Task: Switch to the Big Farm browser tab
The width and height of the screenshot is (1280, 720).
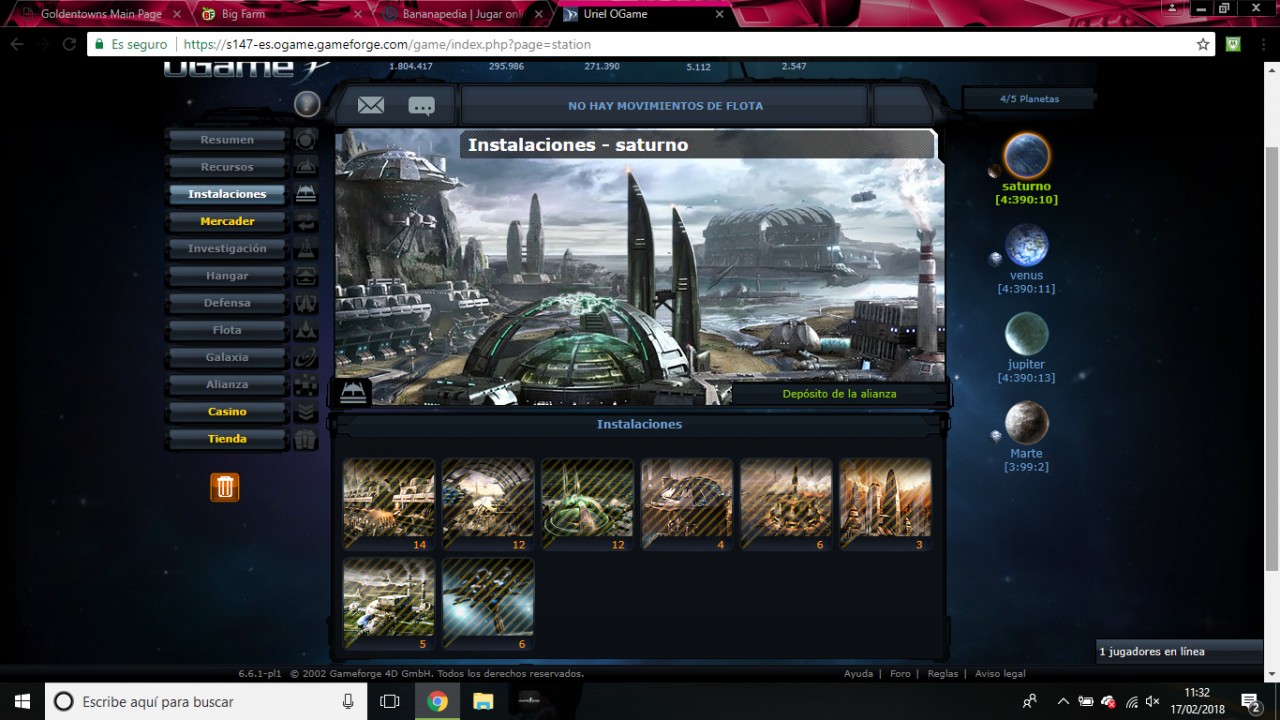Action: click(280, 14)
